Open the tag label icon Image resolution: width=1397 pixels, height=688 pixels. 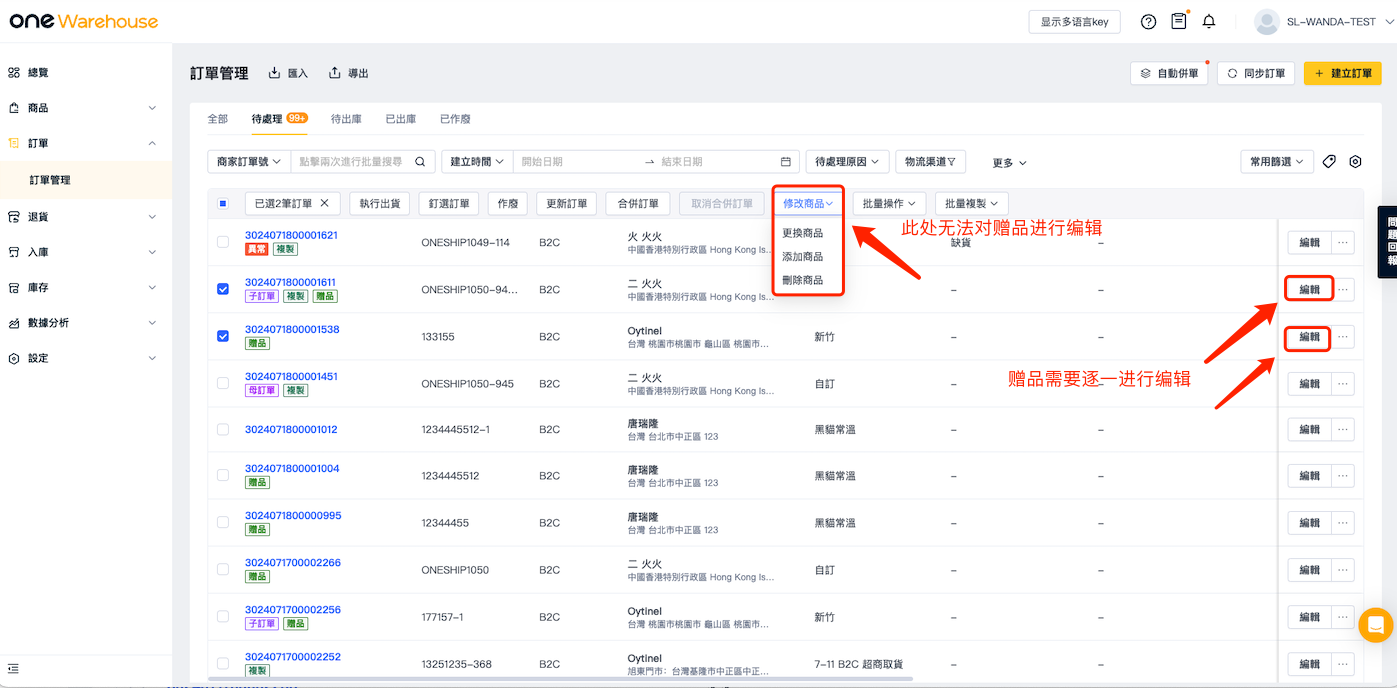(x=1329, y=162)
